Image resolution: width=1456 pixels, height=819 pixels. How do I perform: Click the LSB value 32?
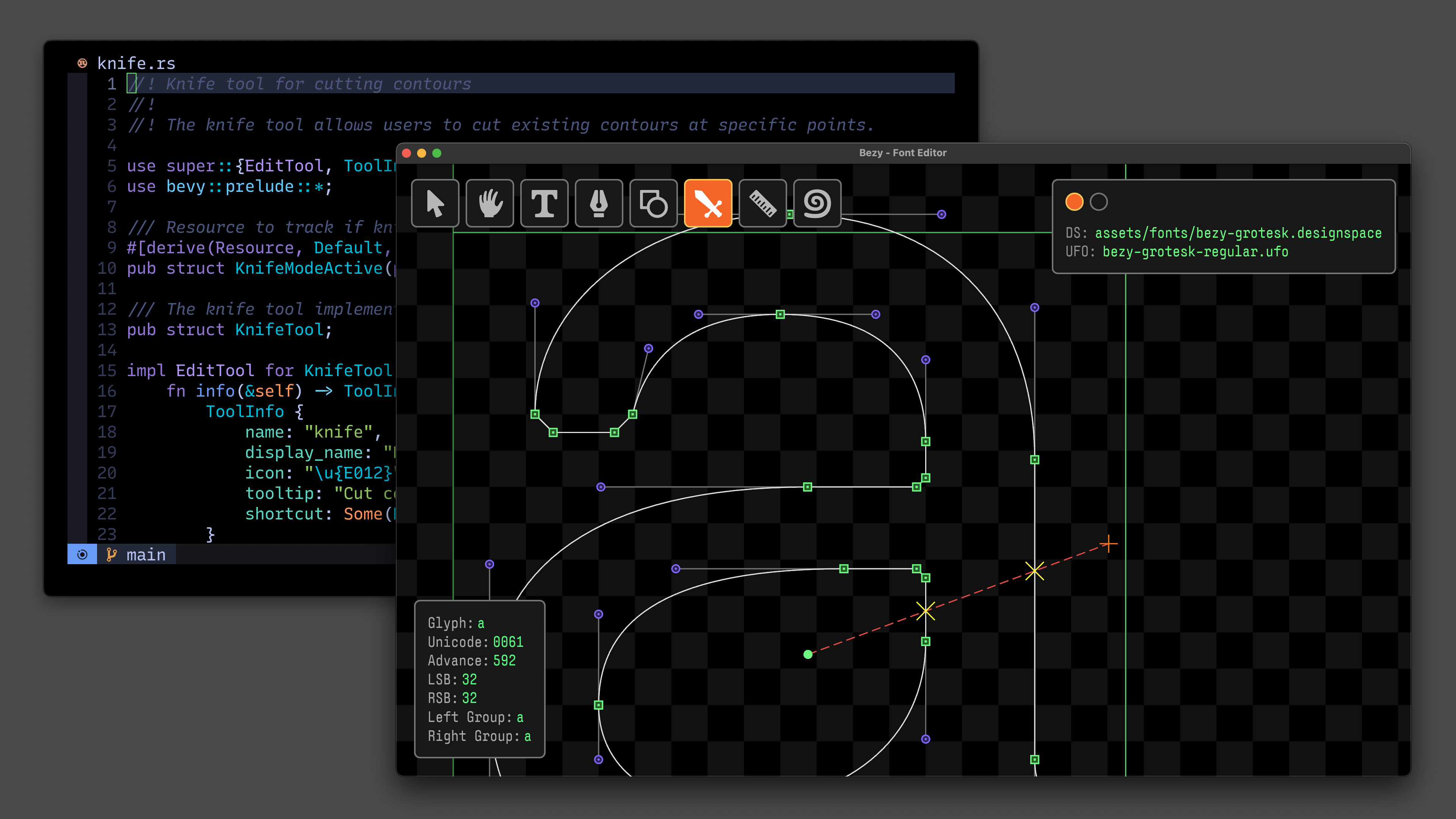[469, 679]
